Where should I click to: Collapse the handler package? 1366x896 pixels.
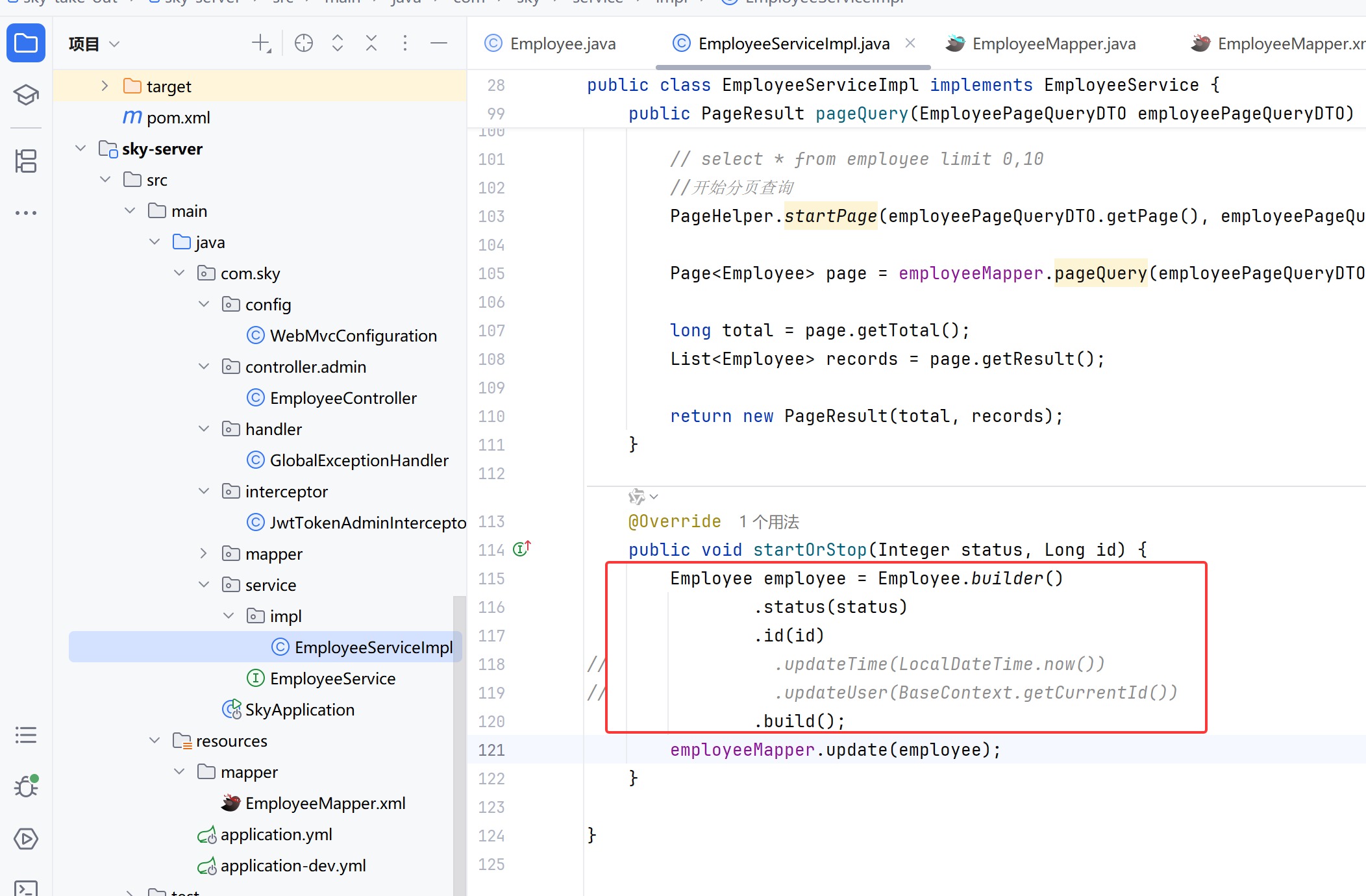click(x=204, y=429)
